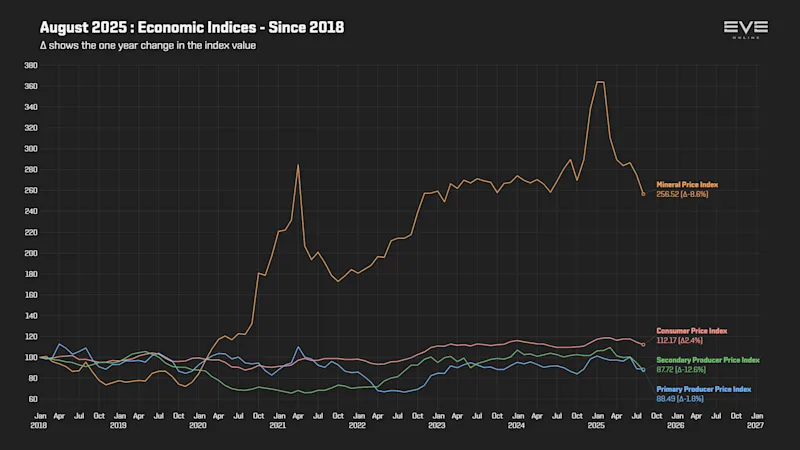Select the 'Secondary Producer Price Index' legend label
Screen dimensions: 800x450
click(x=708, y=360)
